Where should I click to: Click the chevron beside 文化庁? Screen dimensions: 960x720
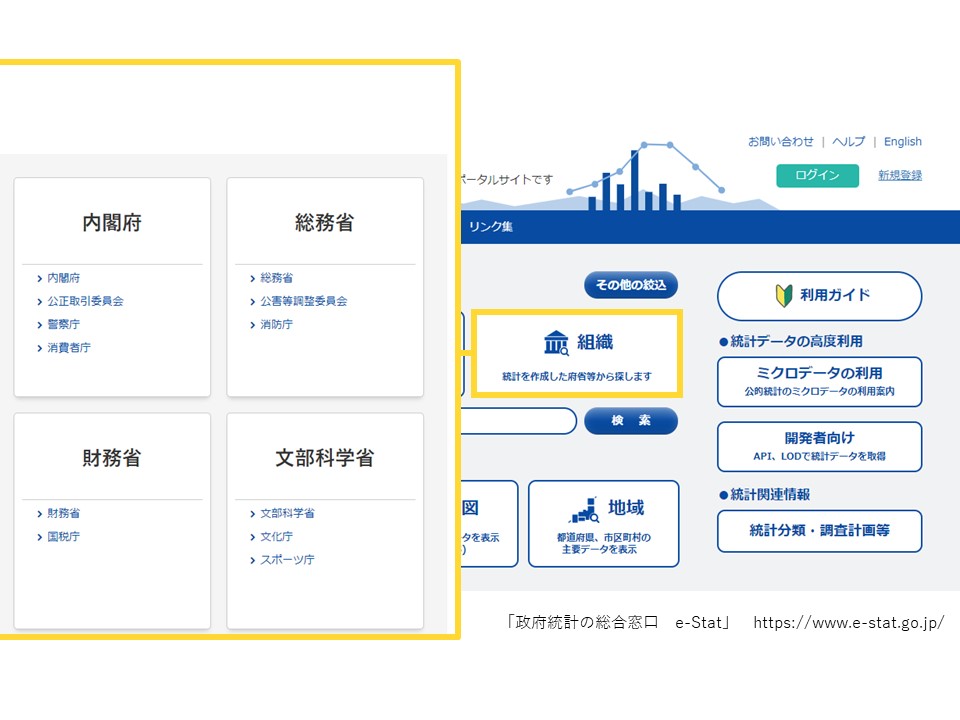(252, 537)
